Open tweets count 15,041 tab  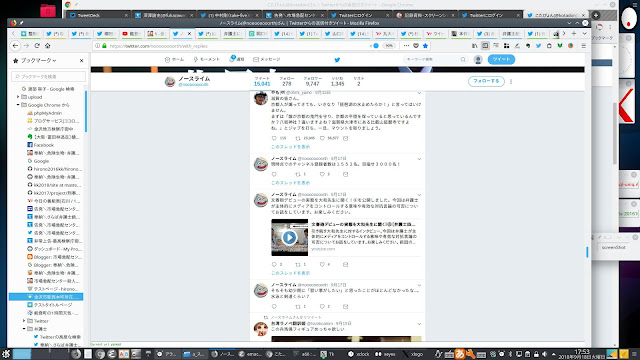[262, 81]
